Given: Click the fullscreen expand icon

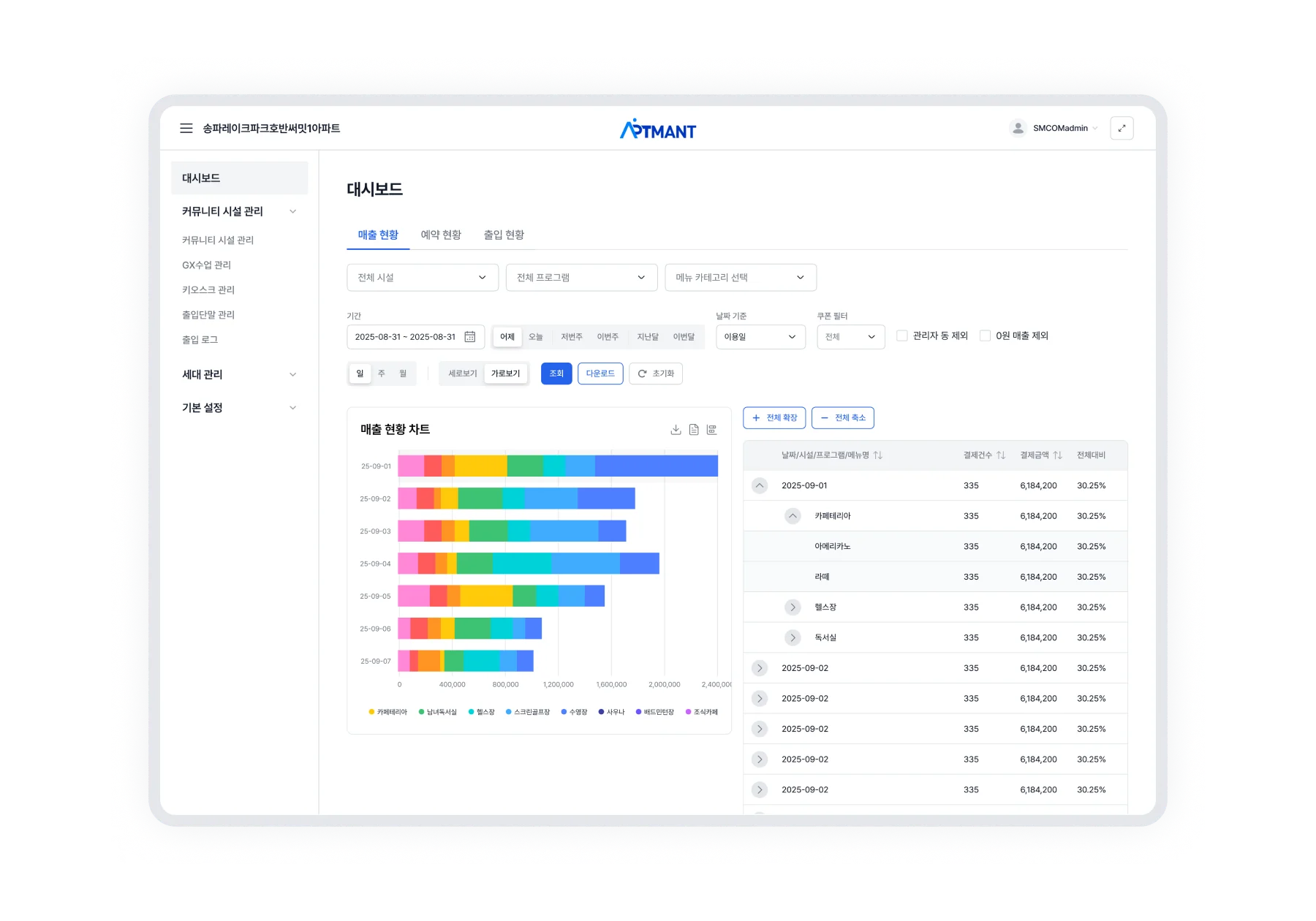Looking at the screenshot, I should 1122,129.
